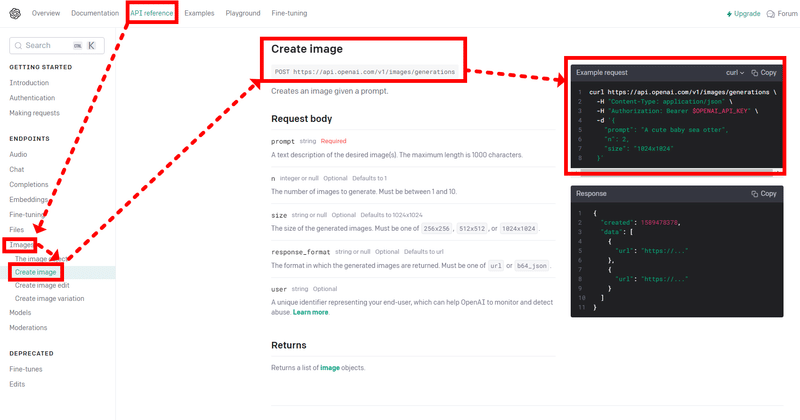Click the Example request title
Image resolution: width=800 pixels, height=420 pixels.
[602, 72]
